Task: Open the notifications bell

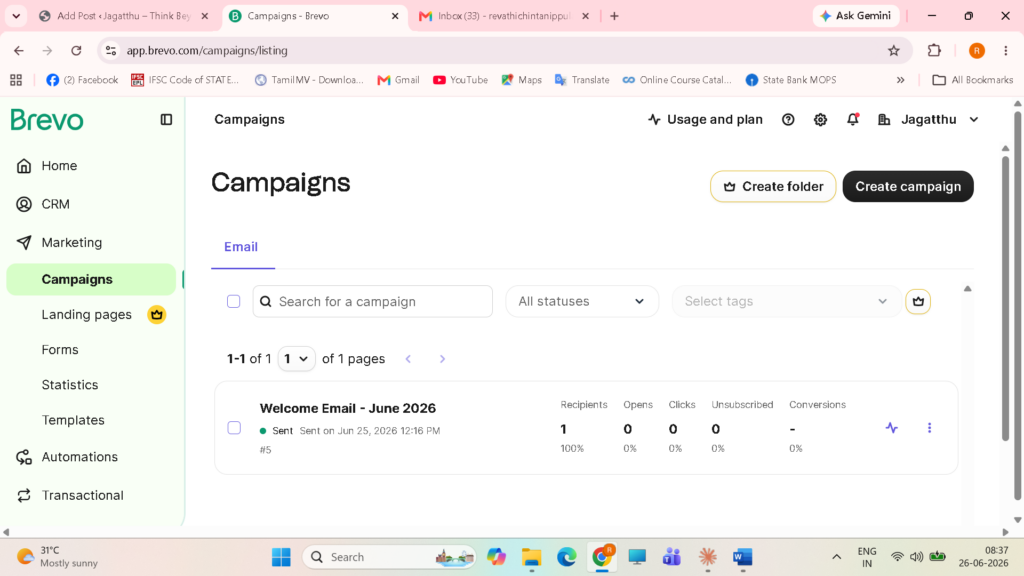Action: (x=853, y=120)
